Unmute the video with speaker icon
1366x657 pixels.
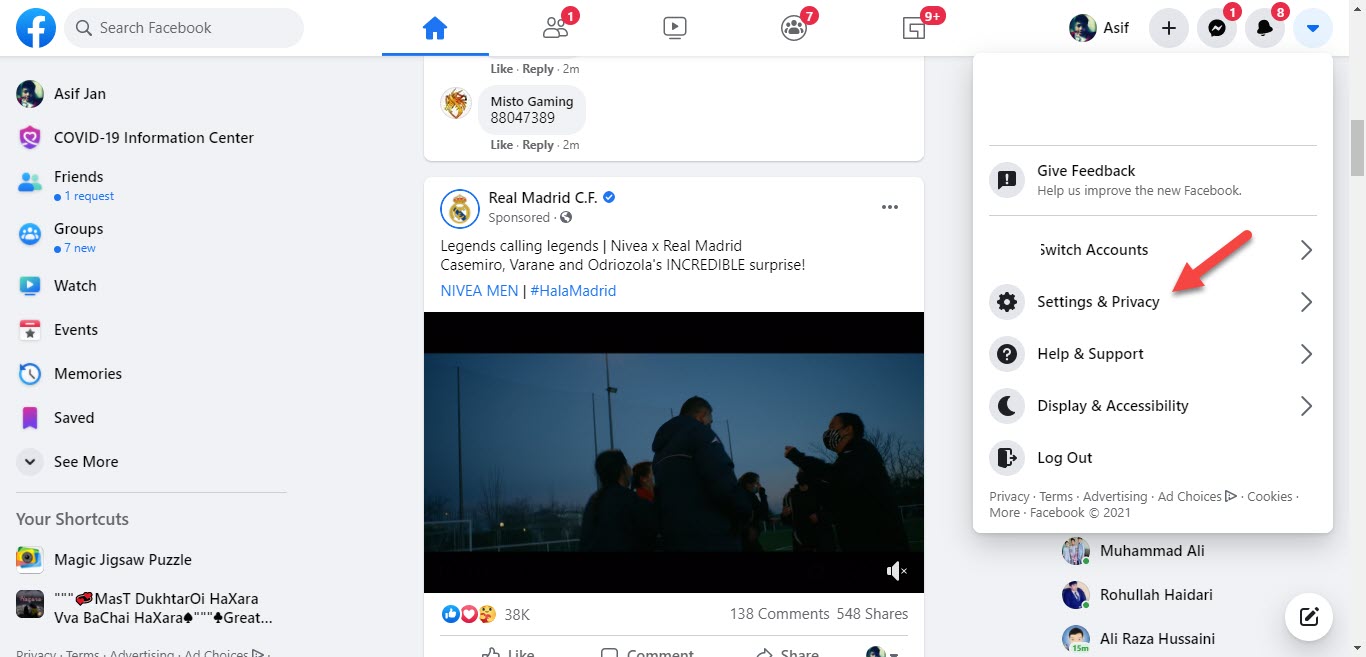(896, 571)
